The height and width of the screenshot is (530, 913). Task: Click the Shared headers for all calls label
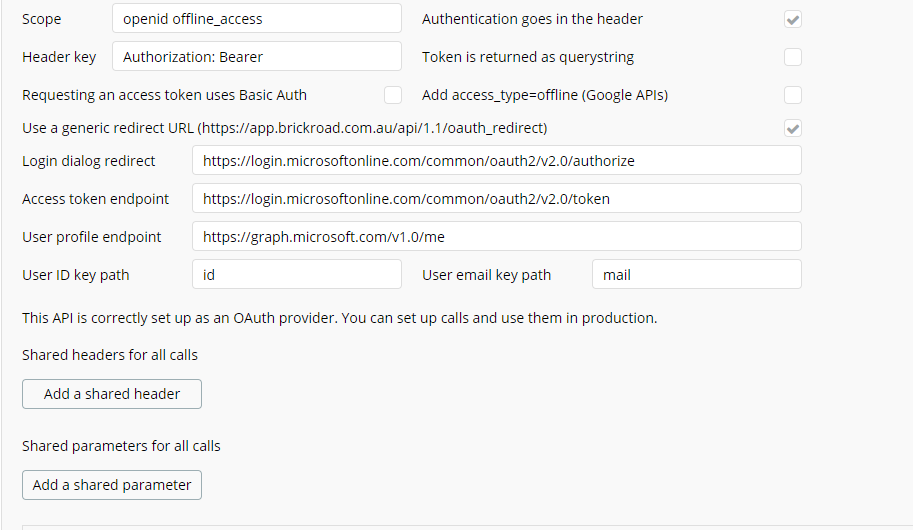point(110,355)
